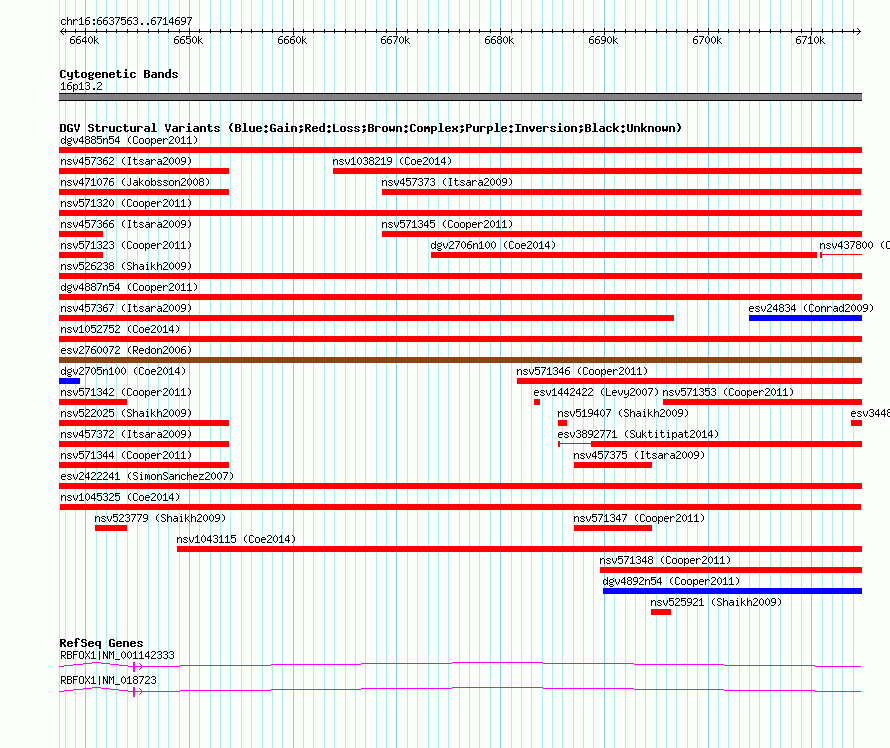Viewport: 890px width, 748px height.
Task: Open the dgv2706n100 (Coe2014) label
Action: 493,245
